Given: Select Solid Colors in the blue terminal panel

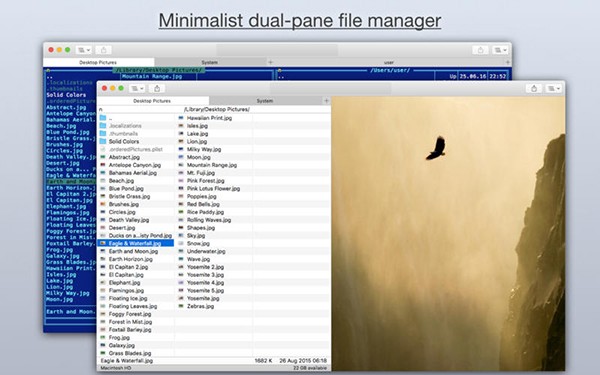Looking at the screenshot, I should click(x=66, y=95).
